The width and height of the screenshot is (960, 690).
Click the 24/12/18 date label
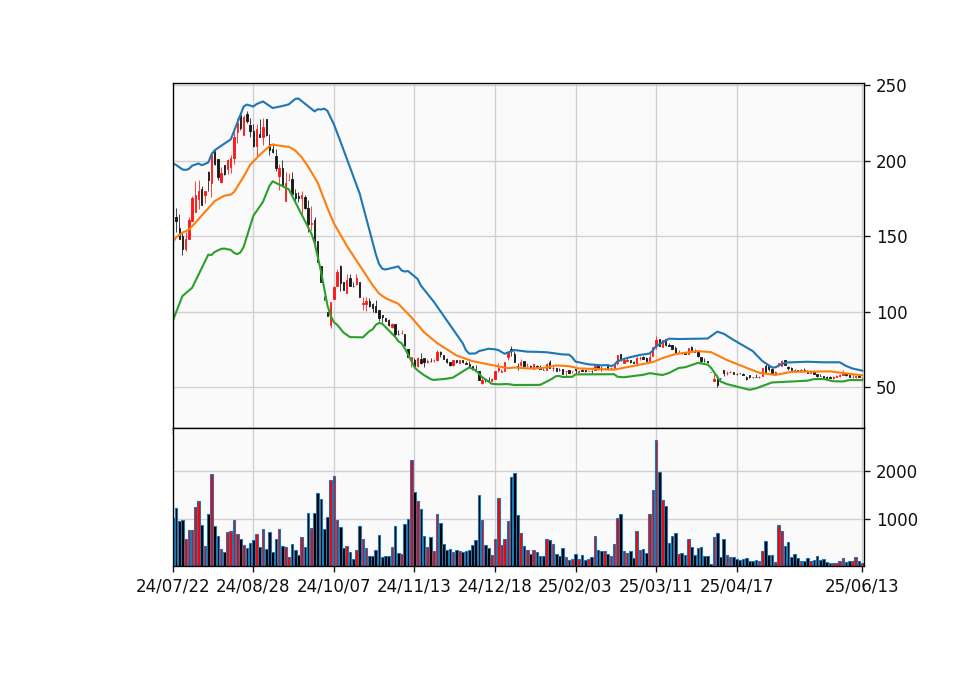click(x=495, y=586)
